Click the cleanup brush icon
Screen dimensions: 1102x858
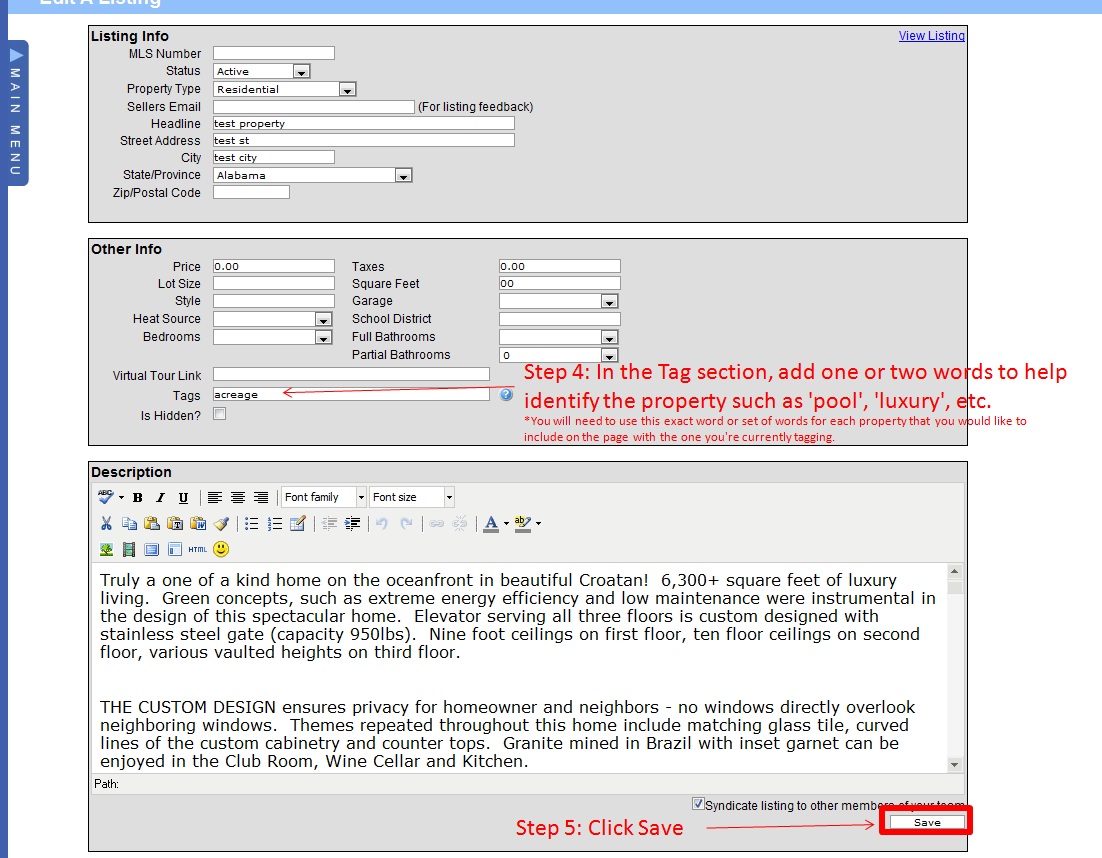(x=221, y=524)
